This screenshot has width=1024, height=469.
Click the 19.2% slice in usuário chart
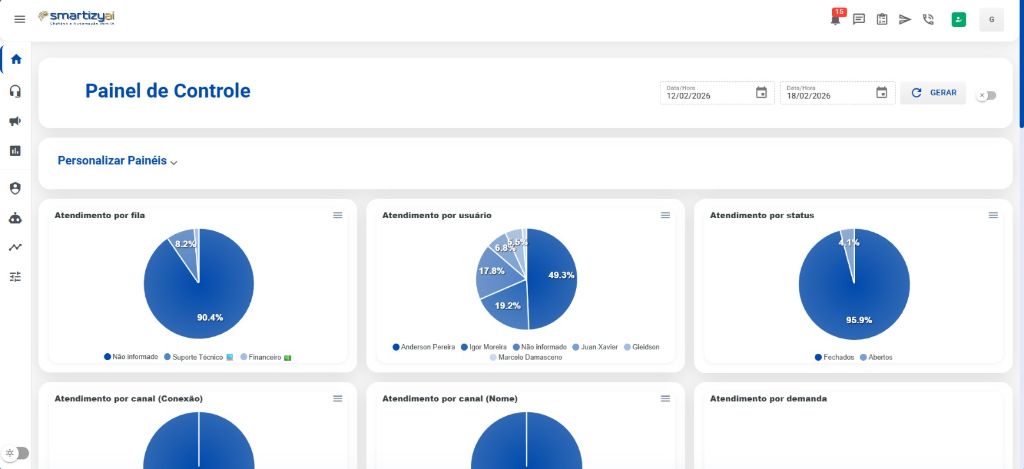click(x=507, y=307)
